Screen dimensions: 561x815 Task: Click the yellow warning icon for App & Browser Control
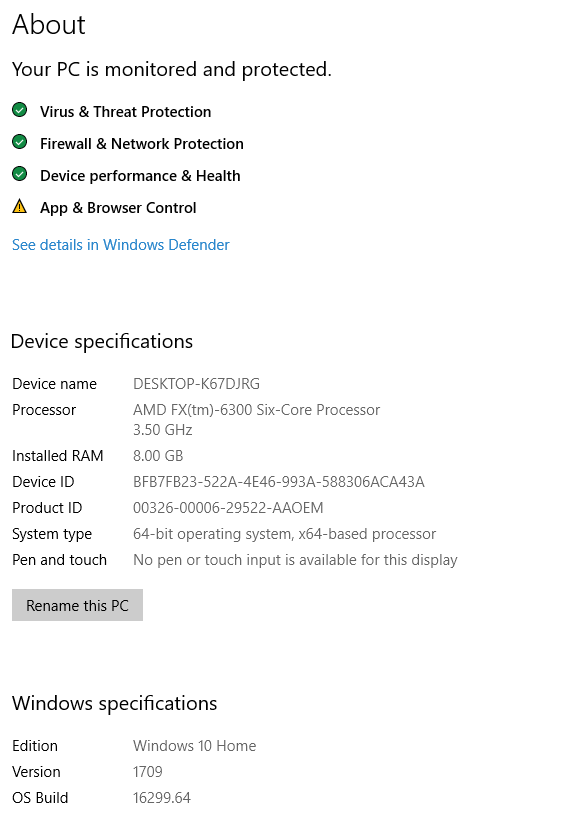[x=20, y=206]
